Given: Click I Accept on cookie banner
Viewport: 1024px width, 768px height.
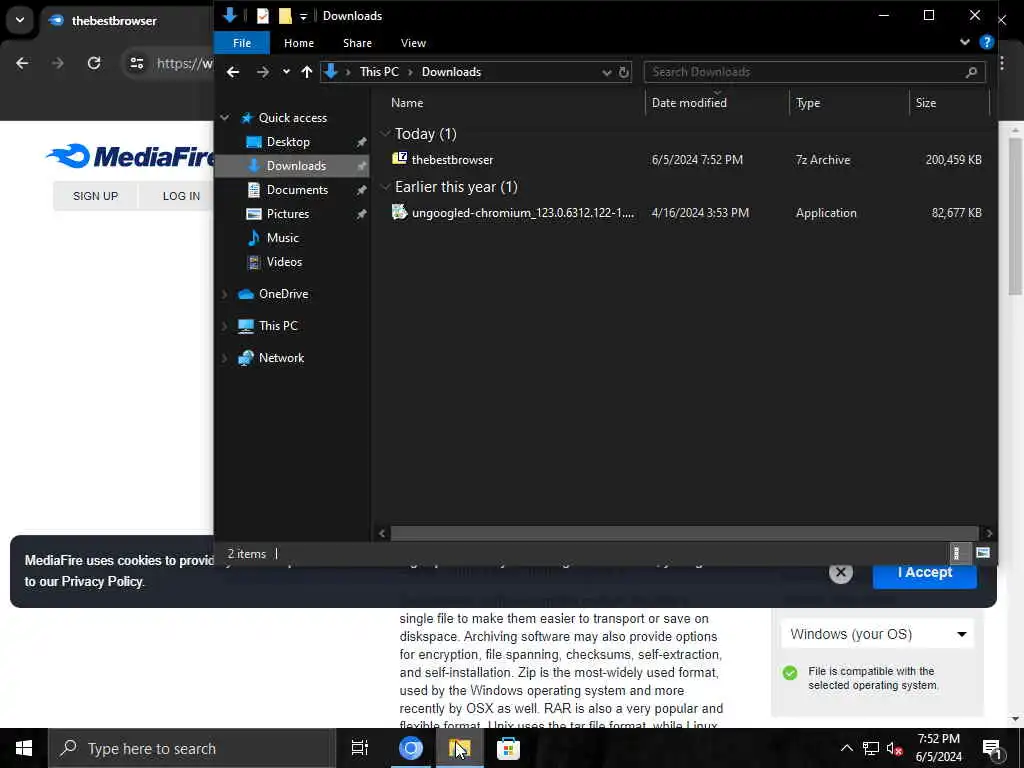Looking at the screenshot, I should tap(925, 573).
